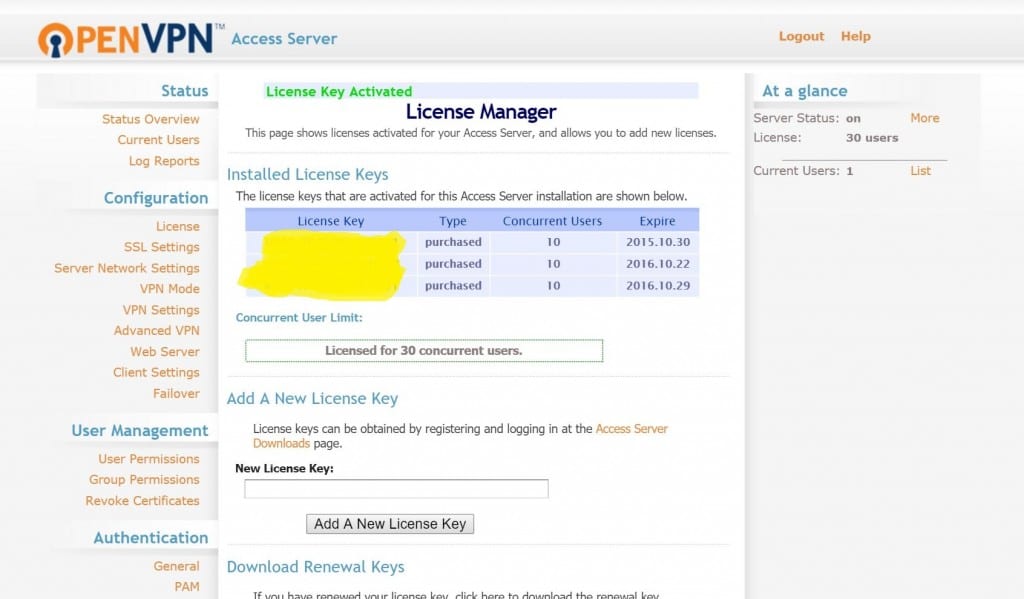1024x599 pixels.
Task: Click More next to Server Status
Action: (x=924, y=117)
